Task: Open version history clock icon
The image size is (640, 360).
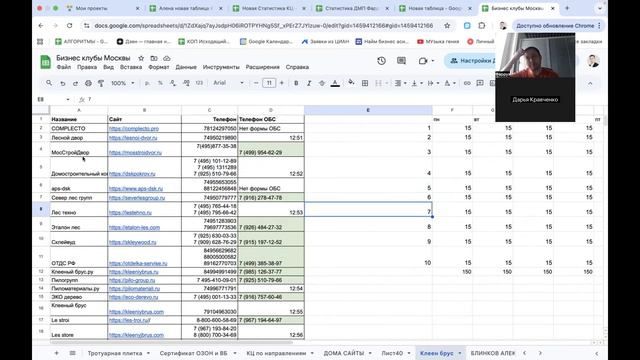Action: [x=381, y=61]
